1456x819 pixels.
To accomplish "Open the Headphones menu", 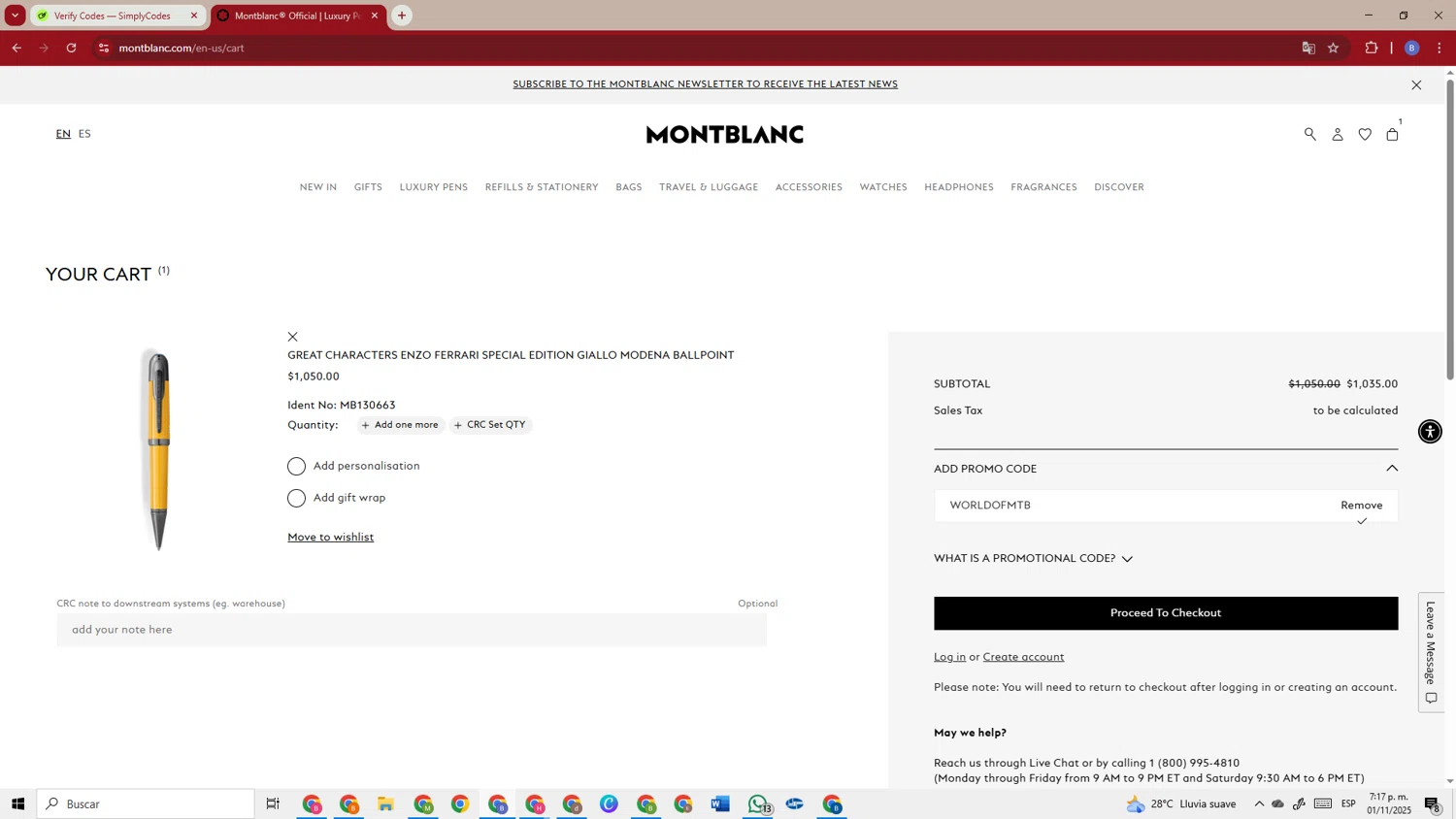I will (959, 187).
